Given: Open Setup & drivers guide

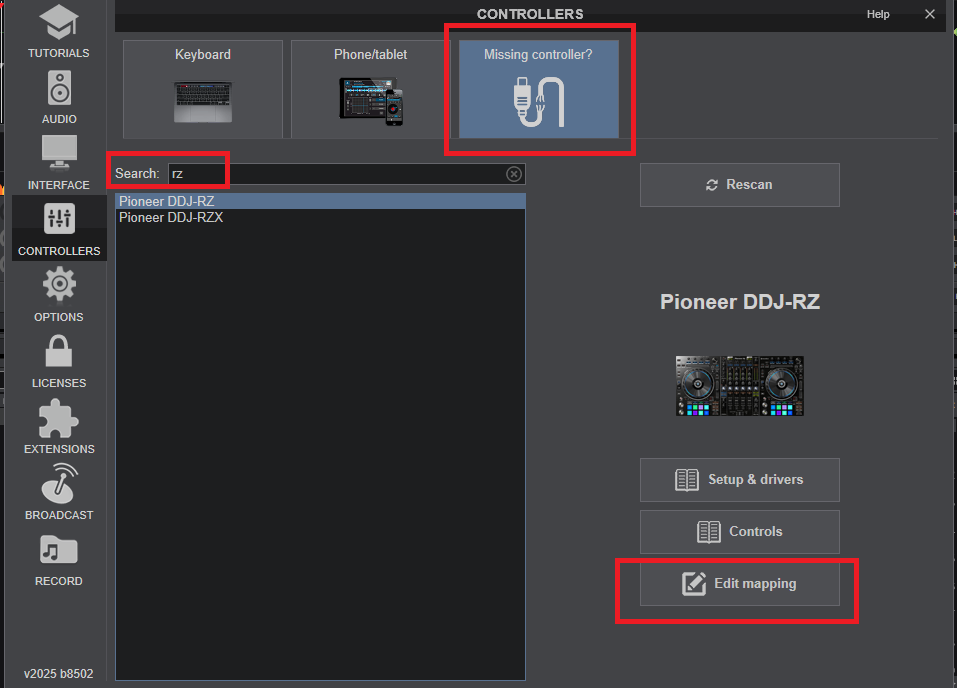Looking at the screenshot, I should [x=740, y=480].
